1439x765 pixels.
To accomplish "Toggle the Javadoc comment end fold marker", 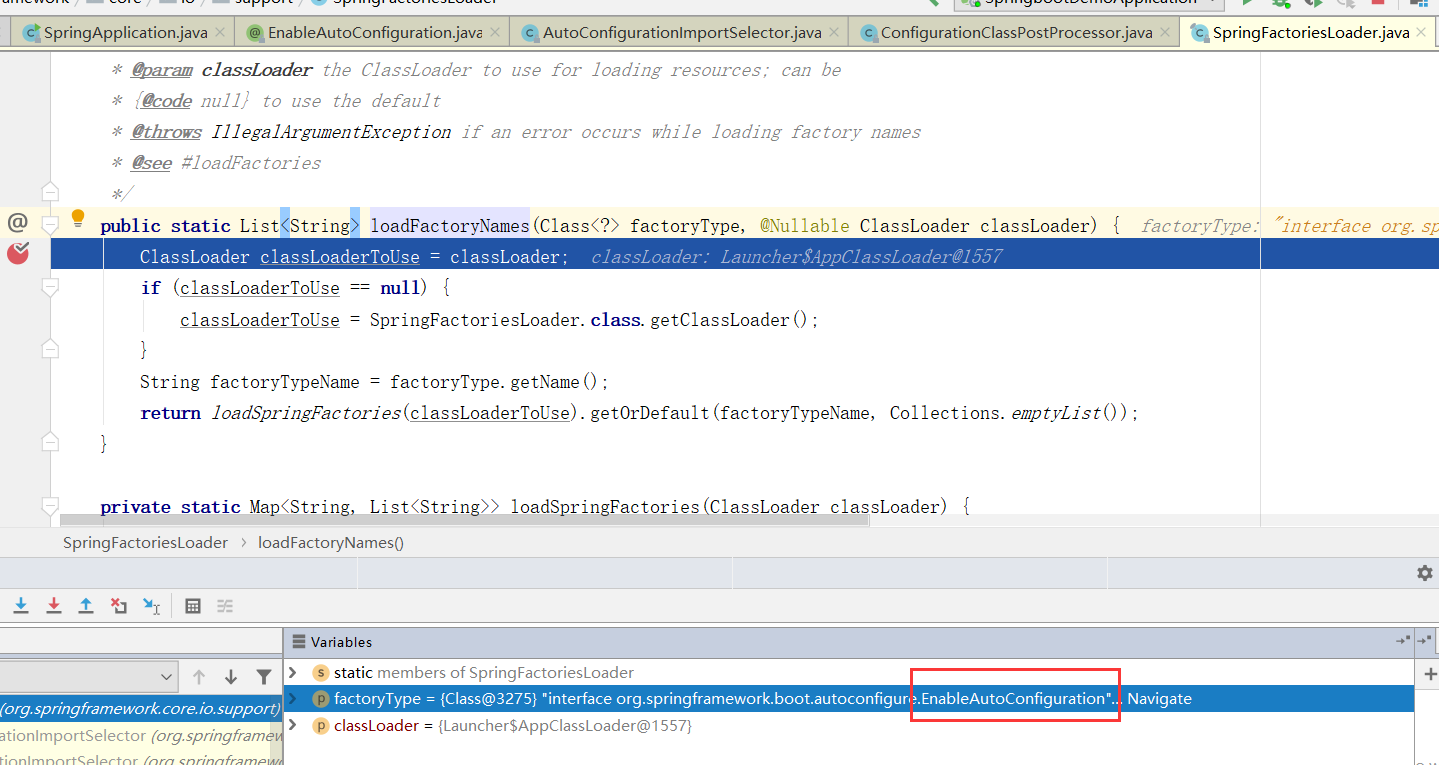I will (x=50, y=192).
